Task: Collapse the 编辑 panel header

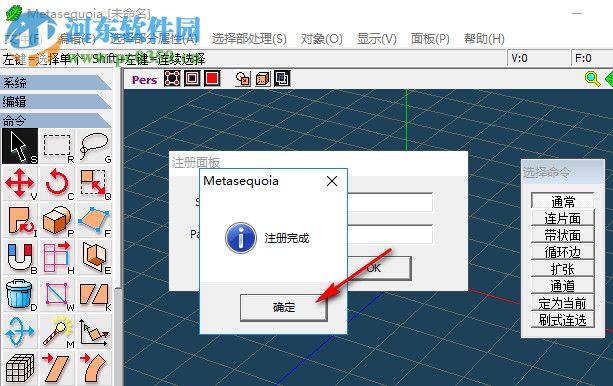Action: (x=56, y=101)
